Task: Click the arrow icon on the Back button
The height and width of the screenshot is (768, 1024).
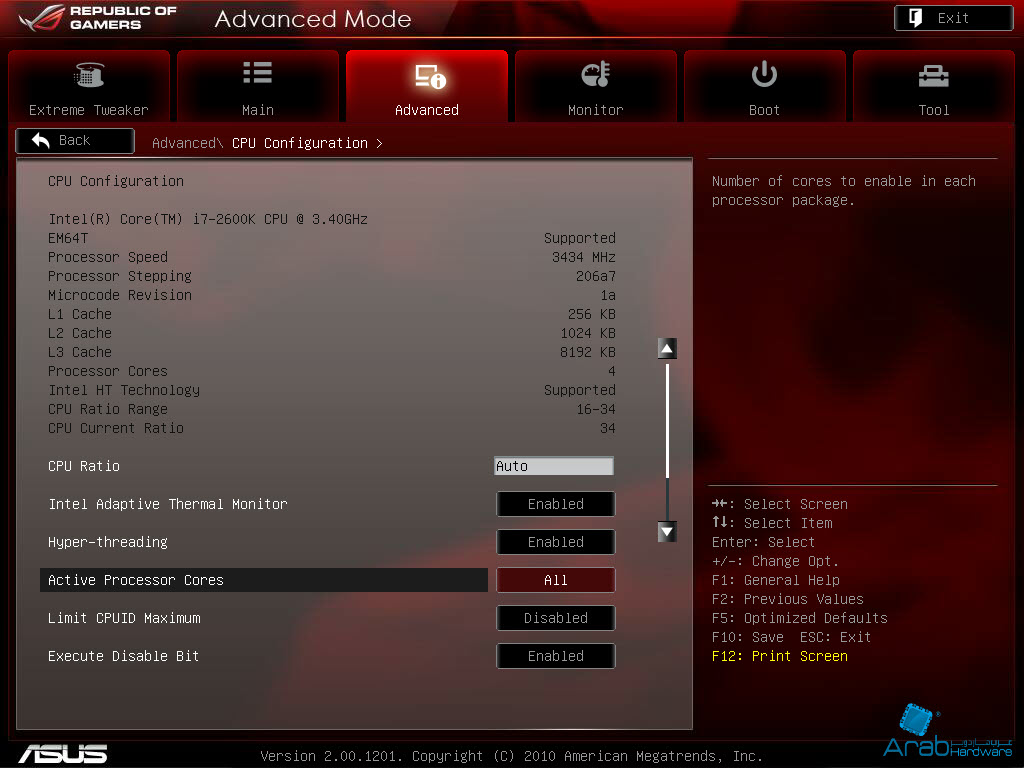Action: coord(40,140)
